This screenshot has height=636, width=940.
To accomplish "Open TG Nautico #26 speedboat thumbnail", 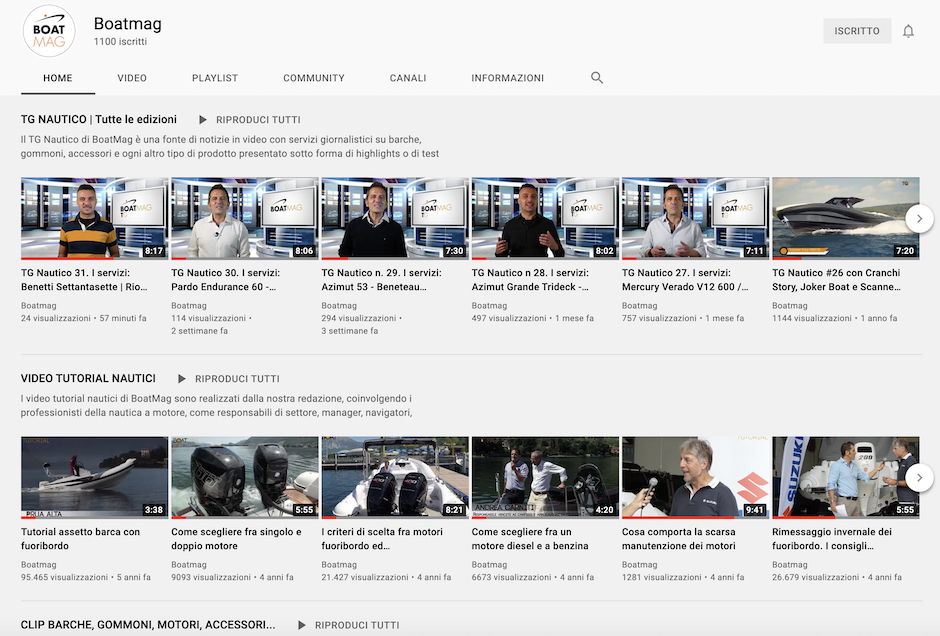I will click(845, 218).
